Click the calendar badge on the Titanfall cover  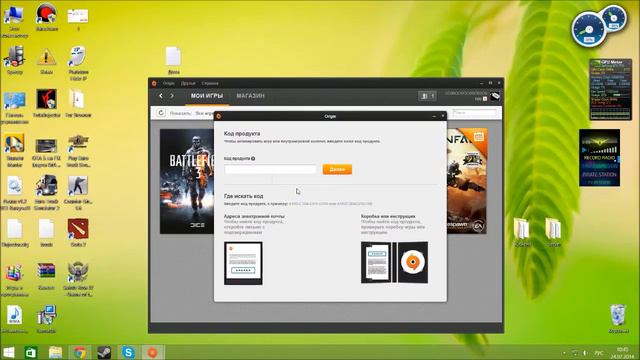(479, 137)
